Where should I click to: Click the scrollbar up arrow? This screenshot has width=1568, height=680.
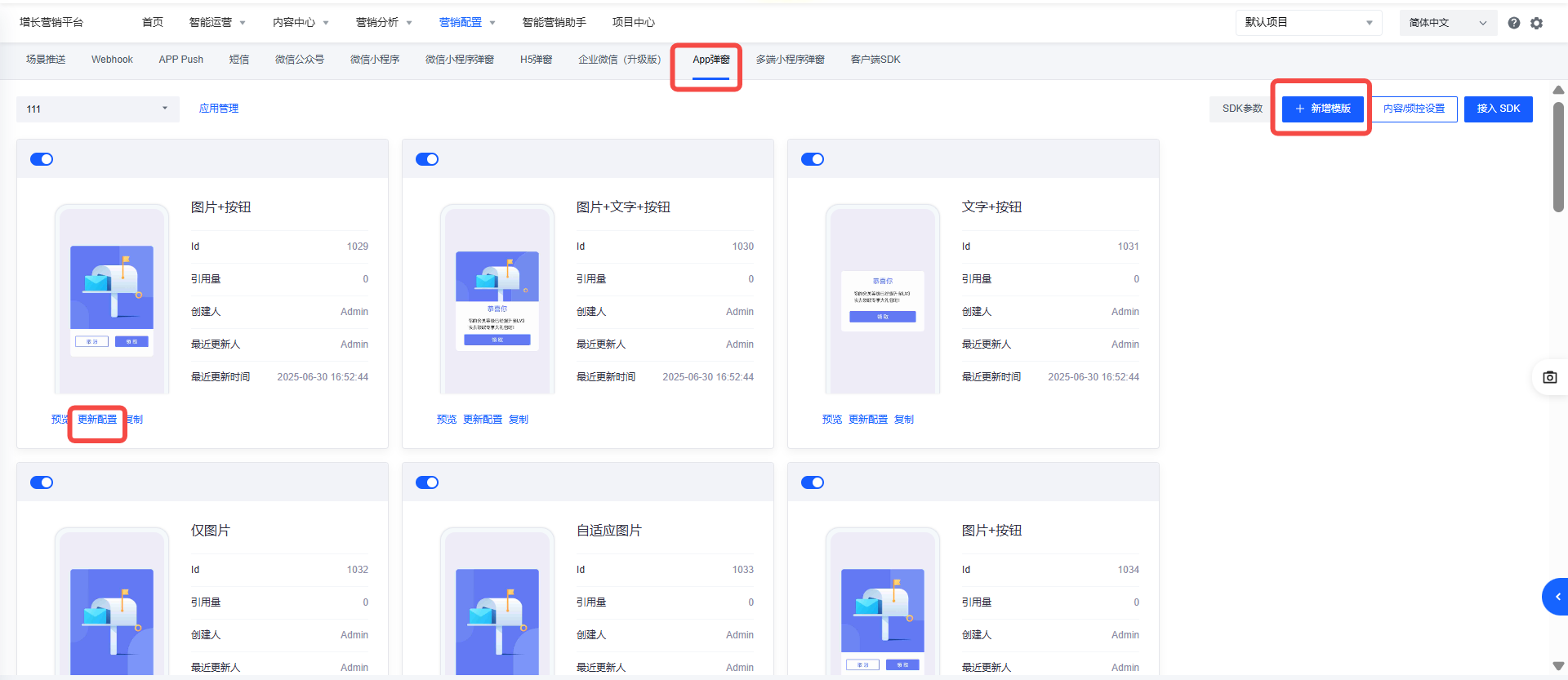coord(1558,90)
